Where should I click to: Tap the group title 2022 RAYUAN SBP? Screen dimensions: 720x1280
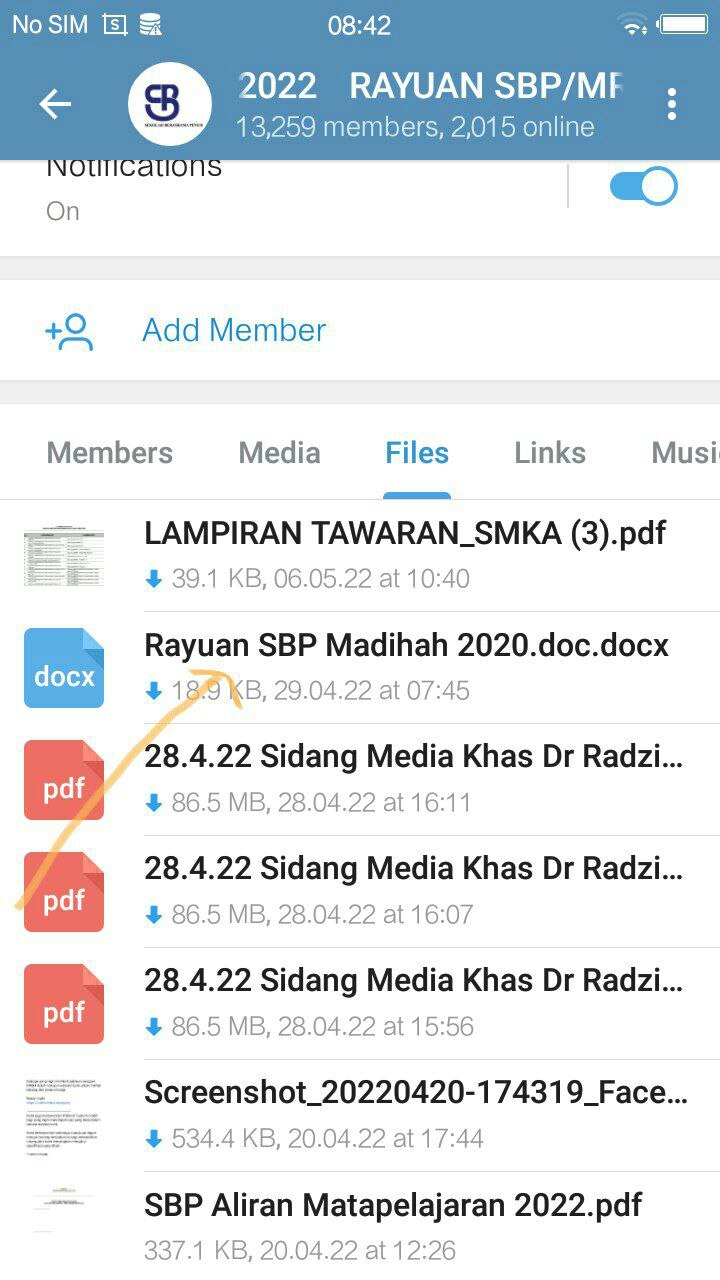coord(430,87)
